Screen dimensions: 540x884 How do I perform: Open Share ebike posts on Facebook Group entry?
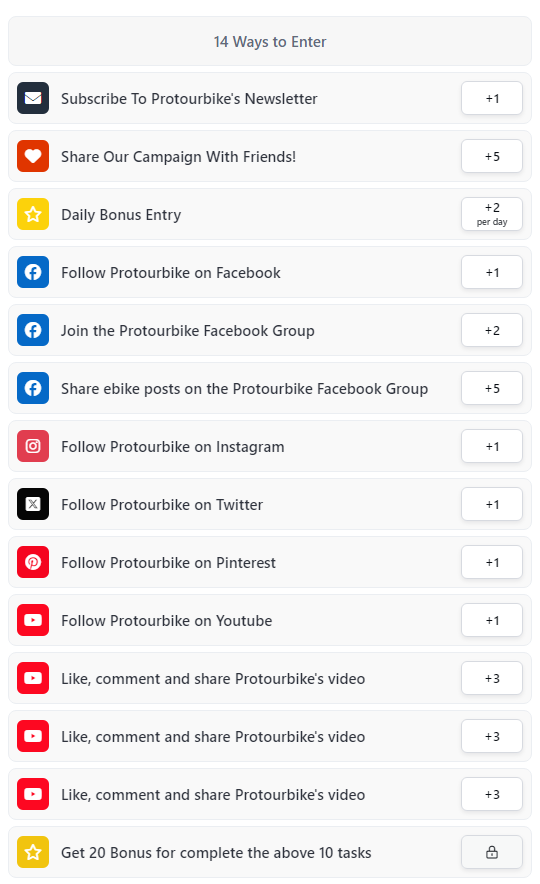(x=270, y=388)
